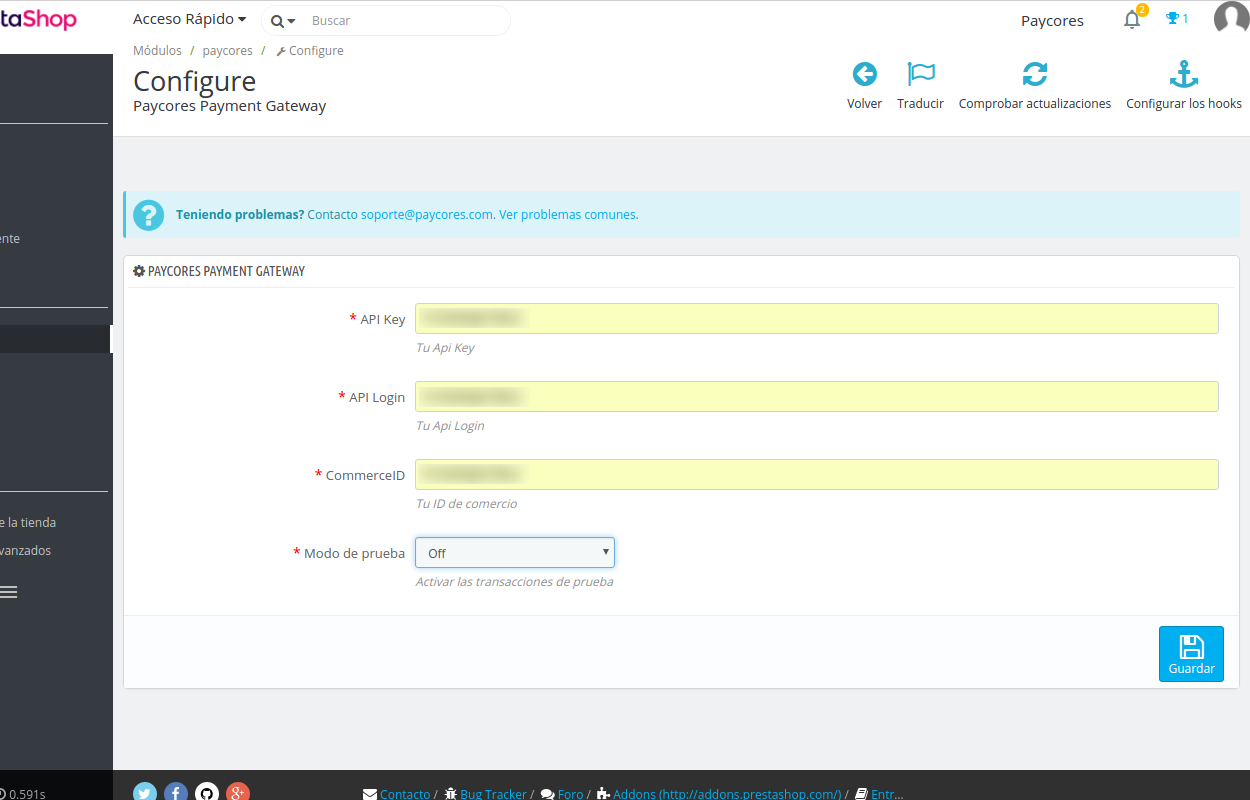Image resolution: width=1250 pixels, height=800 pixels.
Task: Open the Modo de prueba dropdown
Action: point(515,553)
